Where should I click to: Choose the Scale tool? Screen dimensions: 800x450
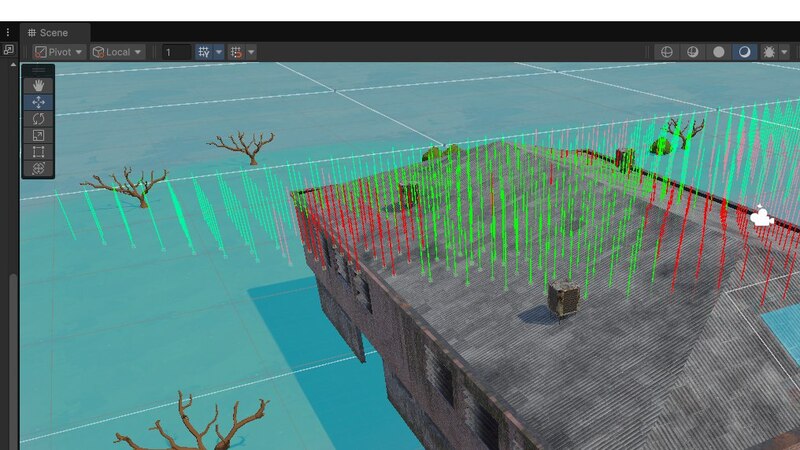(x=39, y=135)
